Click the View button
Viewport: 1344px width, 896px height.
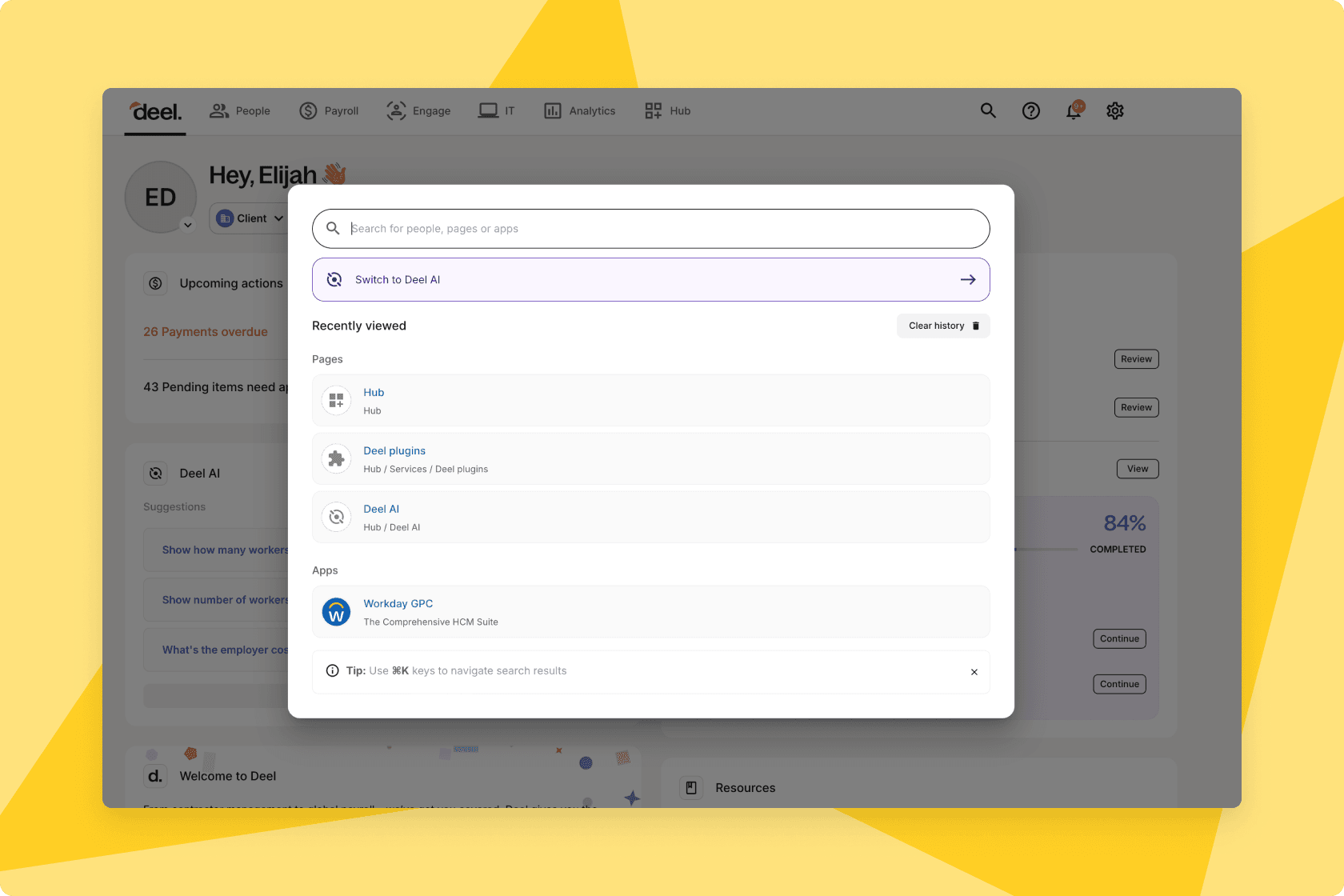pyautogui.click(x=1138, y=469)
